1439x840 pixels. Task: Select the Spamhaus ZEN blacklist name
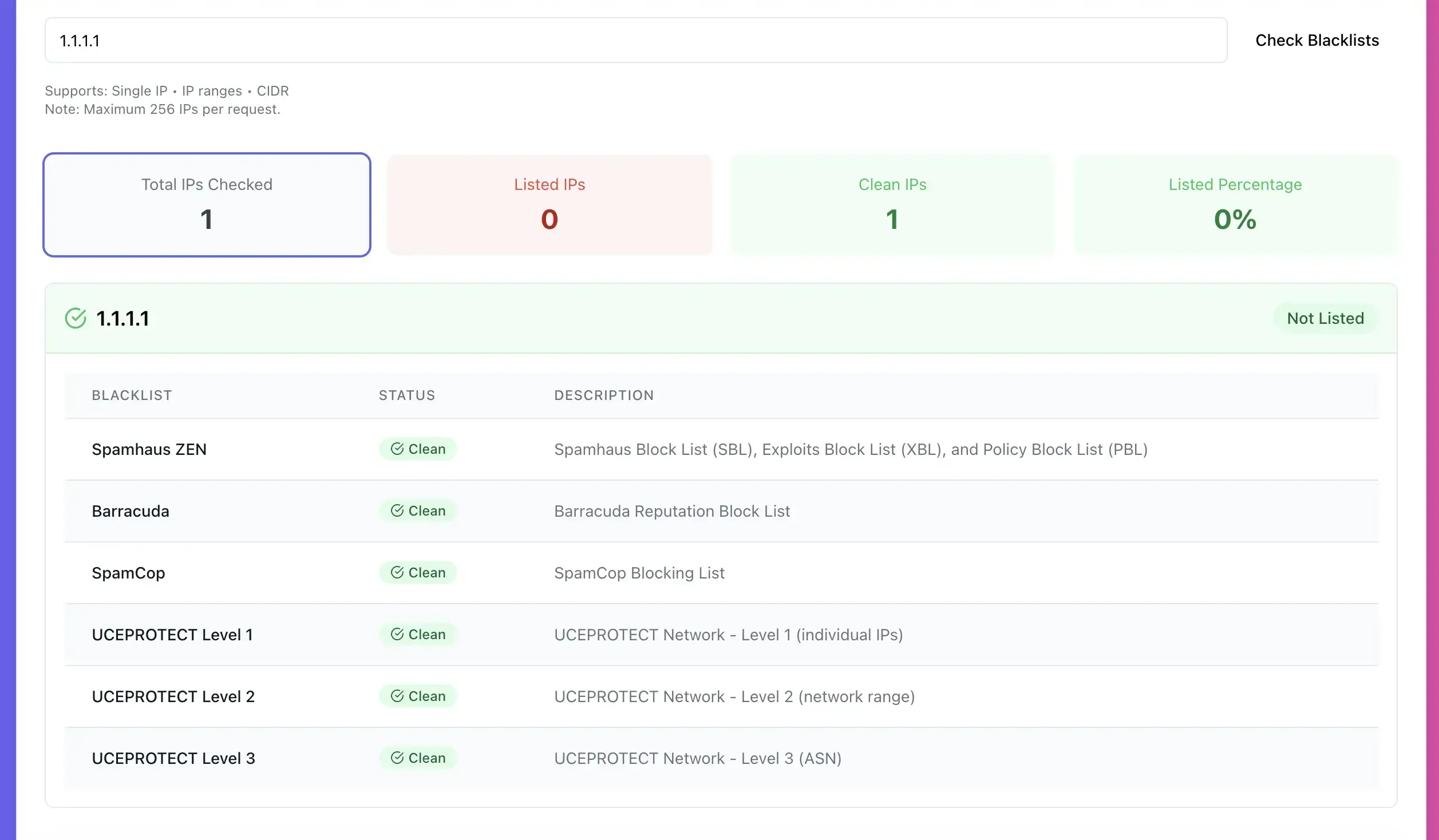(149, 449)
